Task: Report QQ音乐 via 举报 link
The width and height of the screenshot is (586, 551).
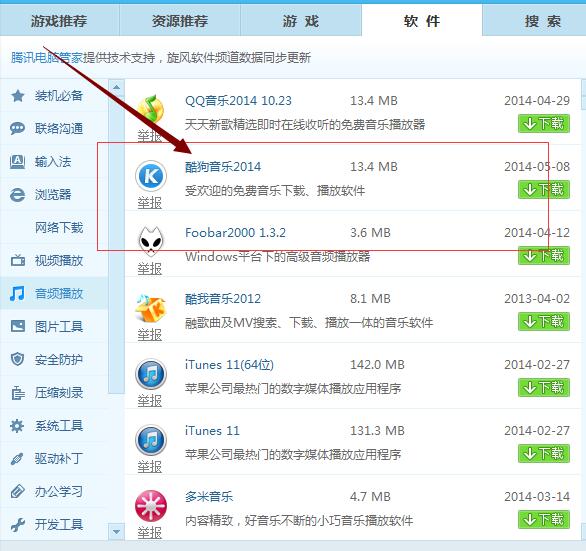Action: (149, 136)
